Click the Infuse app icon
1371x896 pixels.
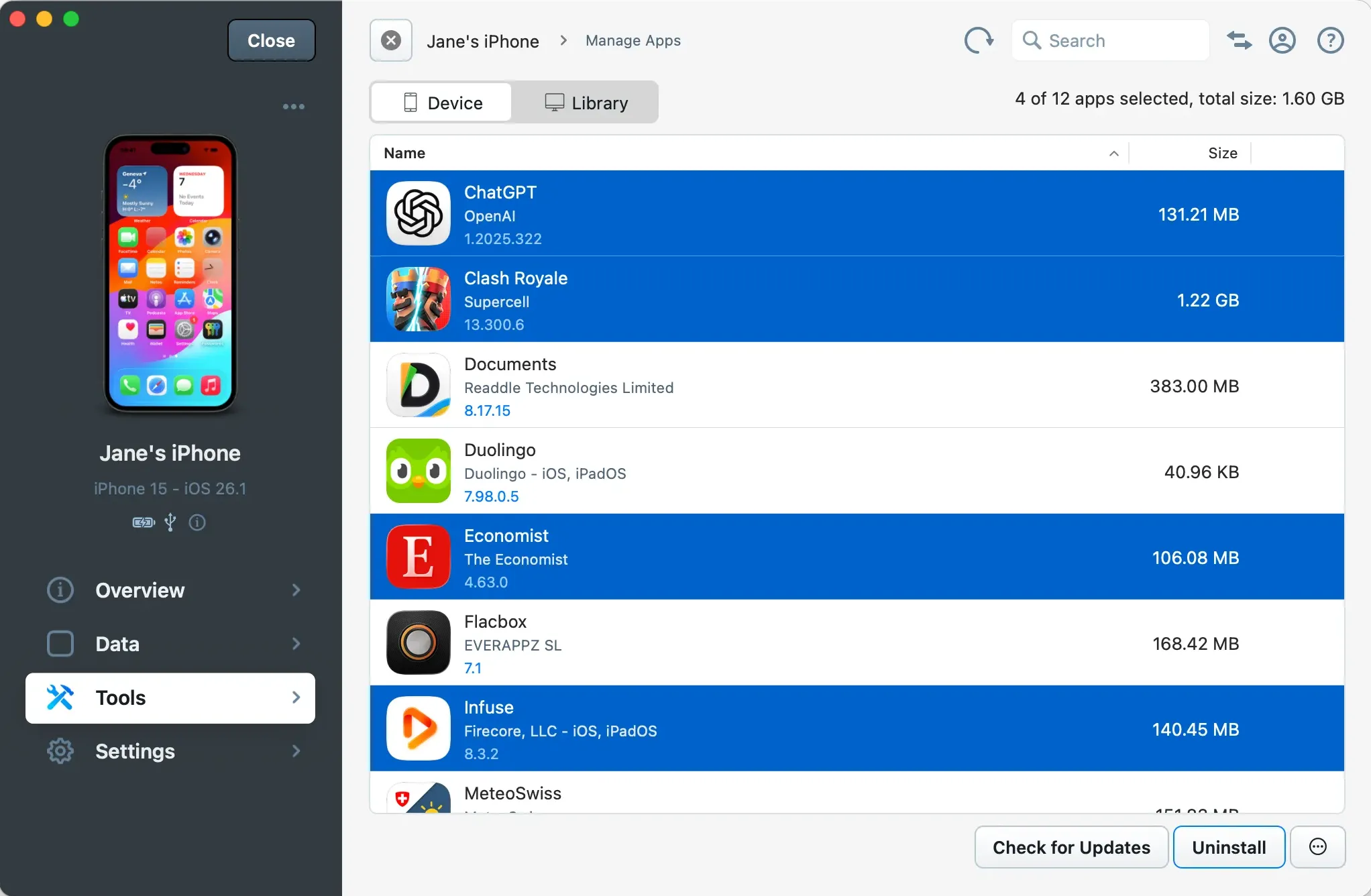419,728
